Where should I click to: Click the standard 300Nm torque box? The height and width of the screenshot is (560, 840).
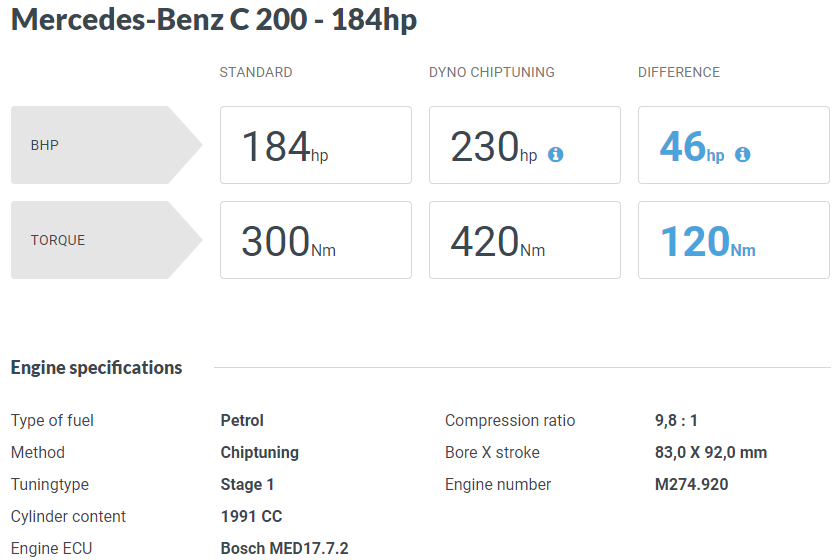tap(316, 240)
